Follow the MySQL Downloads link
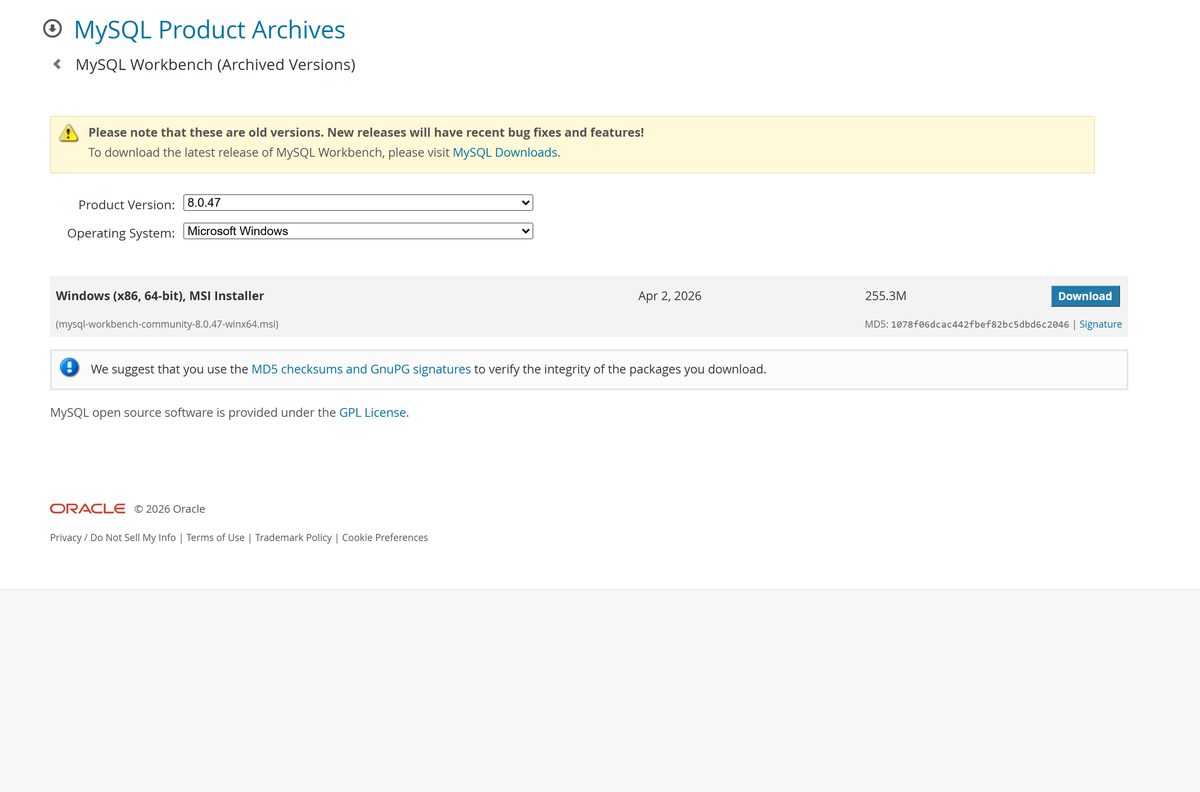1200x792 pixels. click(505, 152)
